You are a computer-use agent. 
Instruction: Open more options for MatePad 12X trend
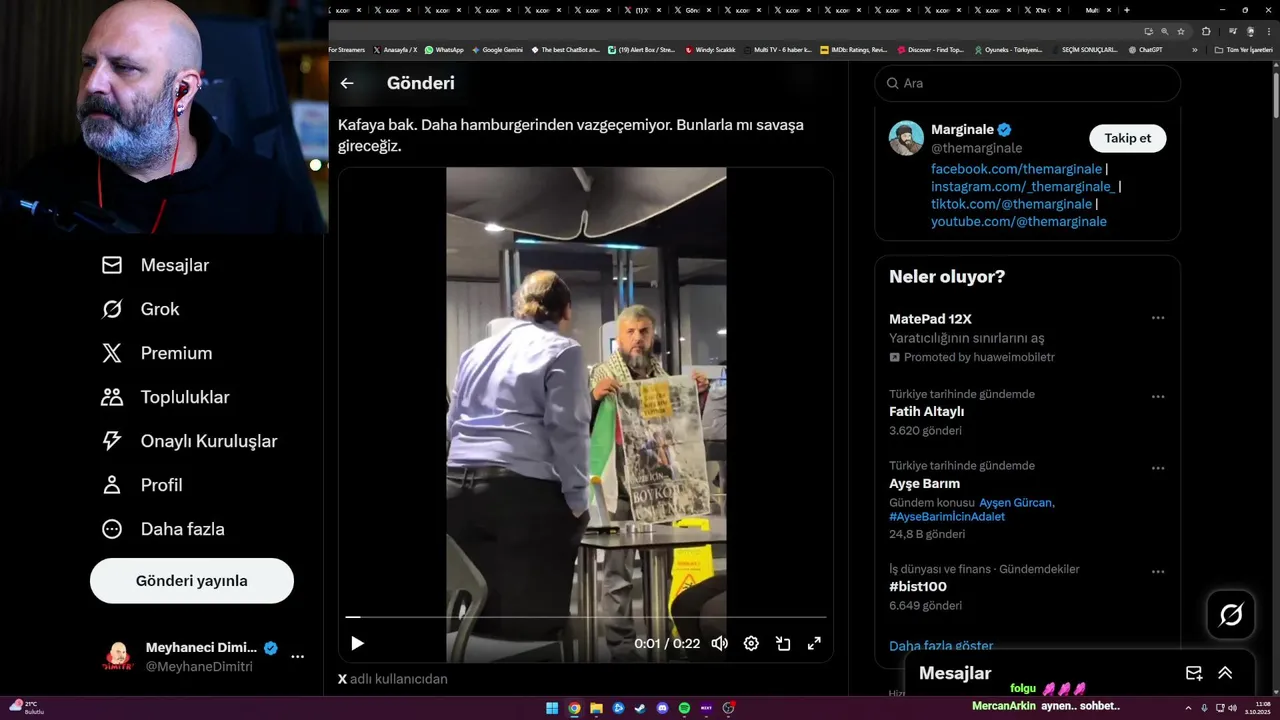click(1158, 318)
